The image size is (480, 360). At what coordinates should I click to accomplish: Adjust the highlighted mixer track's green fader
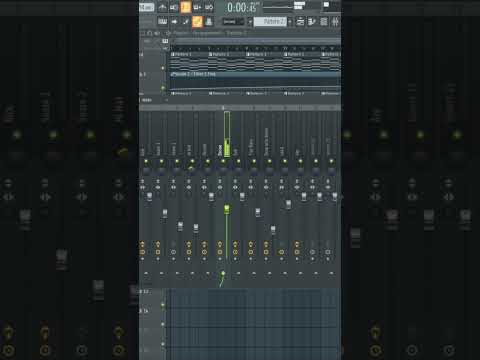(x=227, y=209)
